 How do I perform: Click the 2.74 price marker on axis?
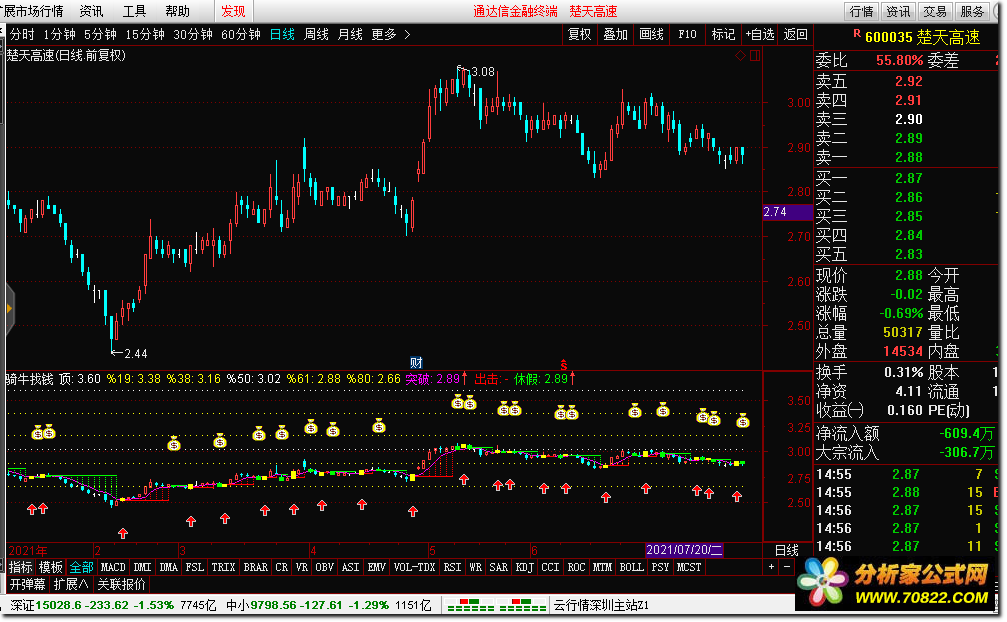(787, 212)
